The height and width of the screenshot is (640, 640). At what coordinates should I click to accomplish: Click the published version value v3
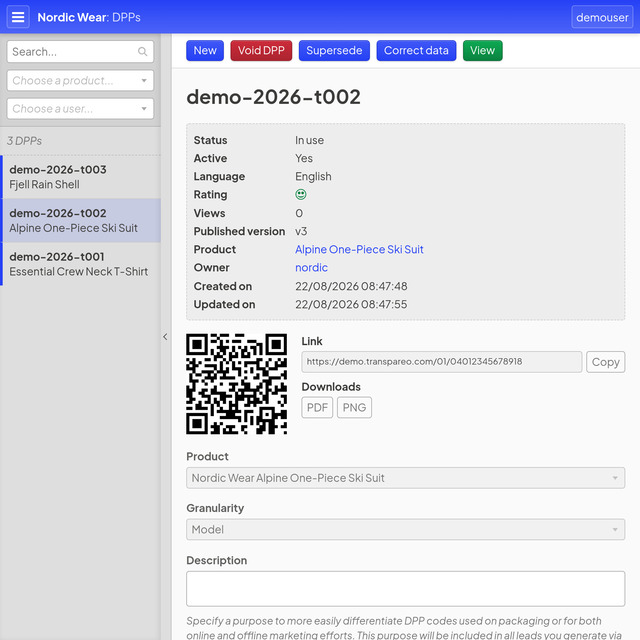pyautogui.click(x=301, y=231)
